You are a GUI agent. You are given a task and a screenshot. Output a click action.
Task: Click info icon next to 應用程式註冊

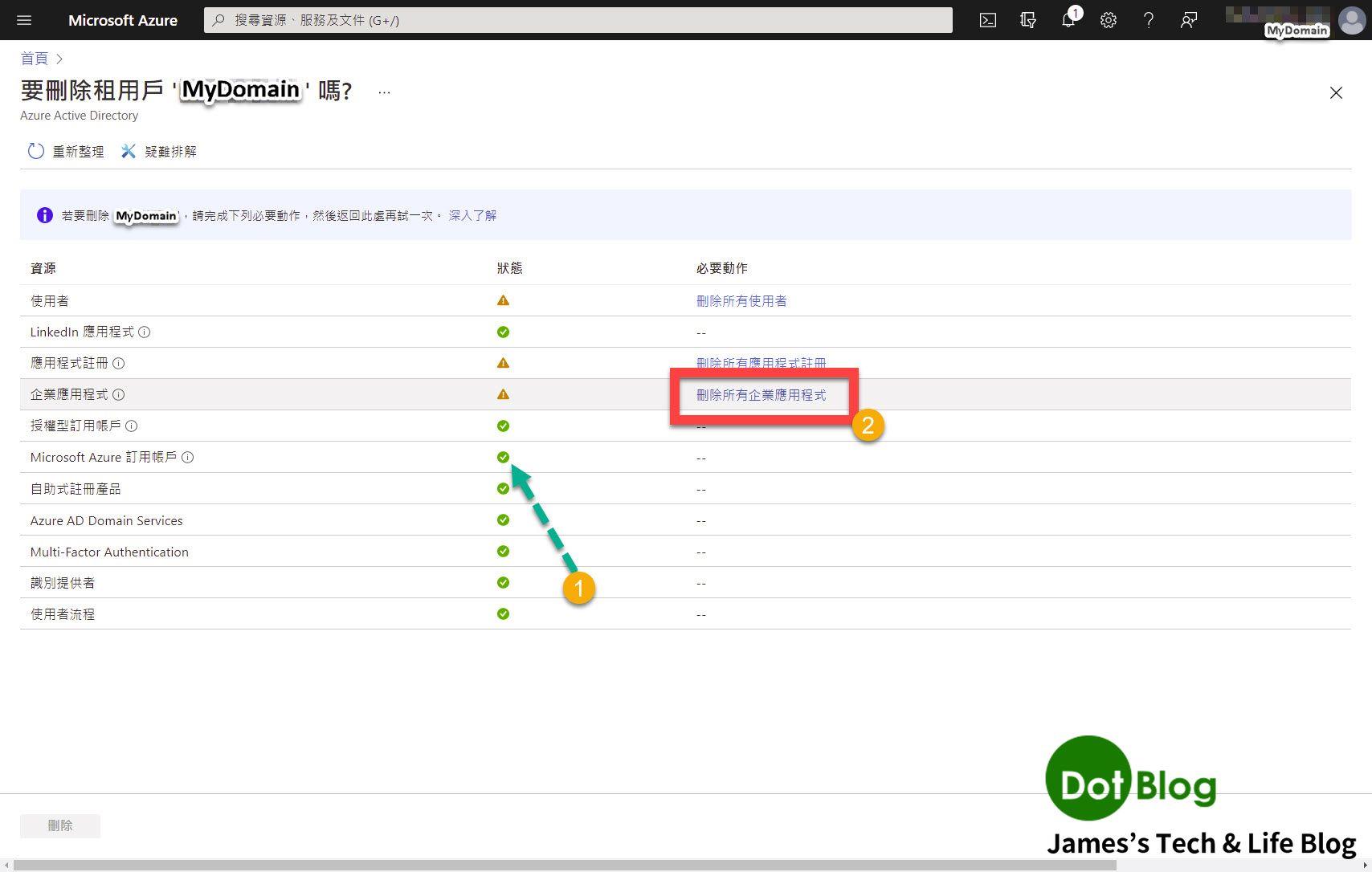coord(119,363)
